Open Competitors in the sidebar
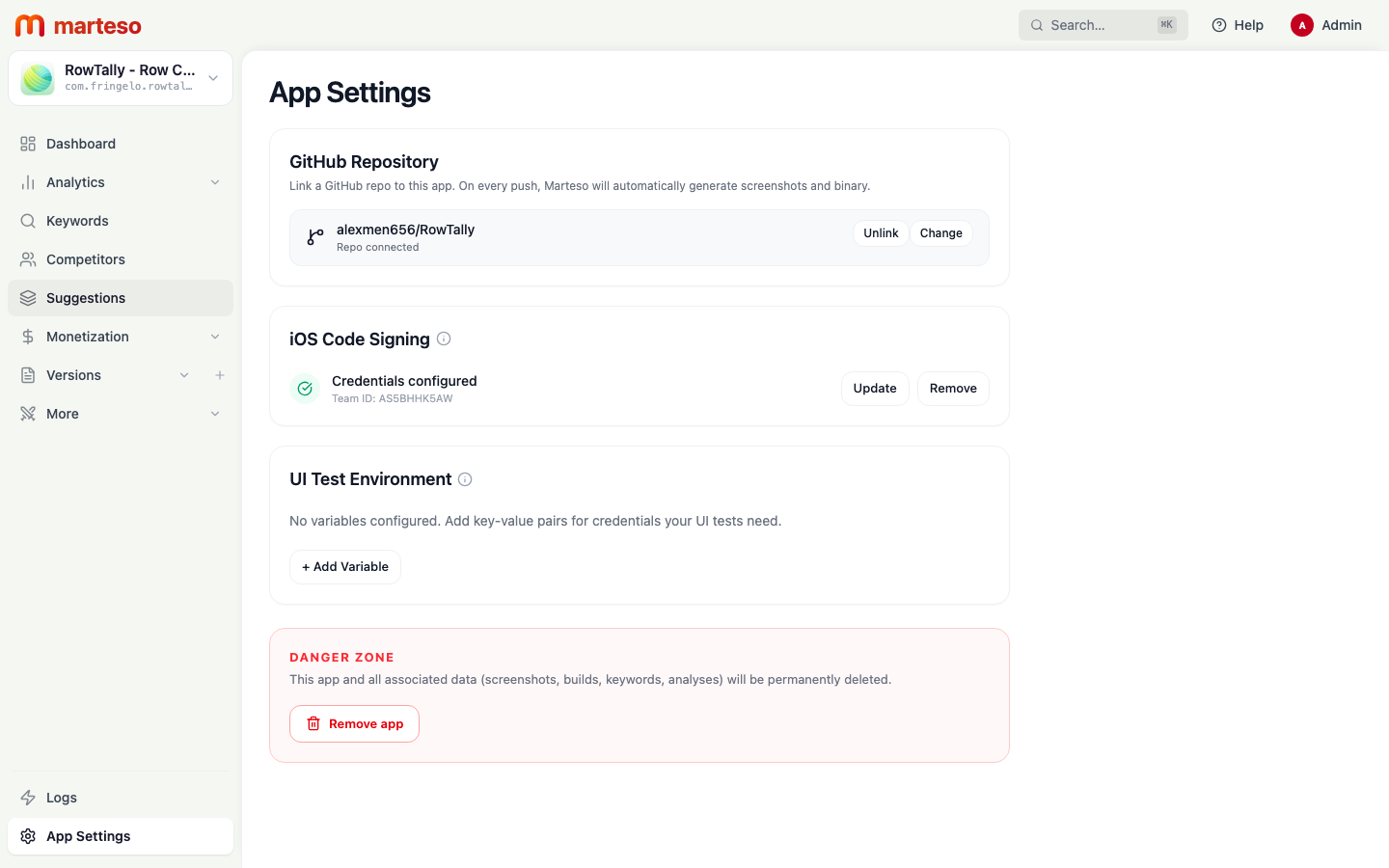This screenshot has height=868, width=1389. pyautogui.click(x=121, y=259)
